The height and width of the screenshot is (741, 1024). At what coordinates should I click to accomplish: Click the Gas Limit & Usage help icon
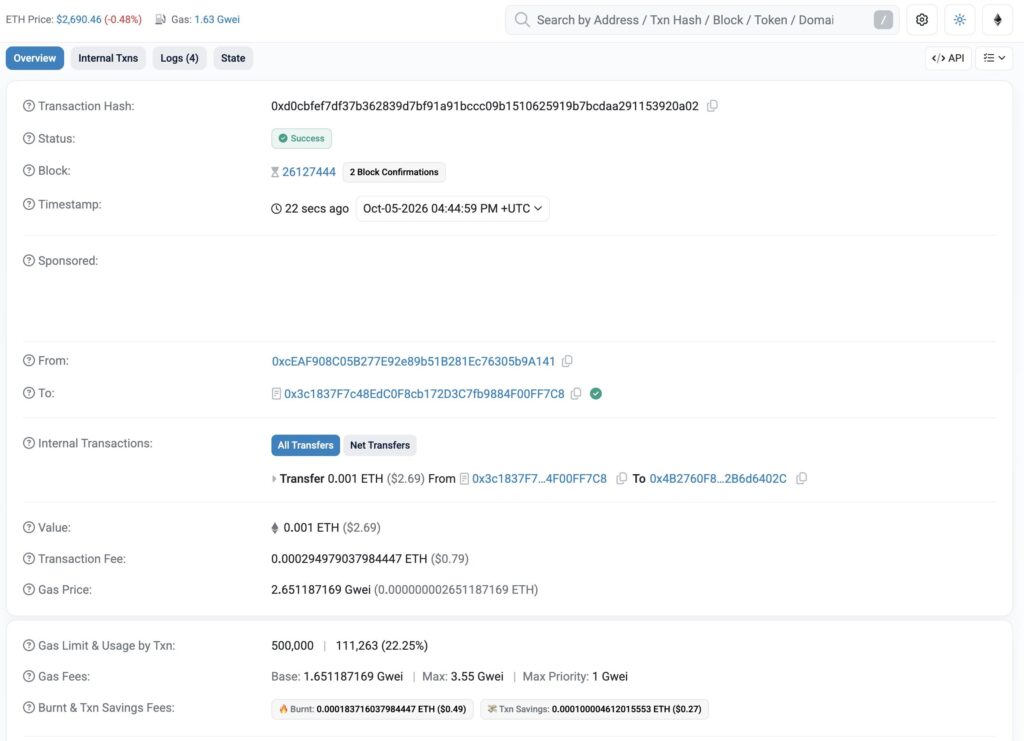(x=29, y=646)
